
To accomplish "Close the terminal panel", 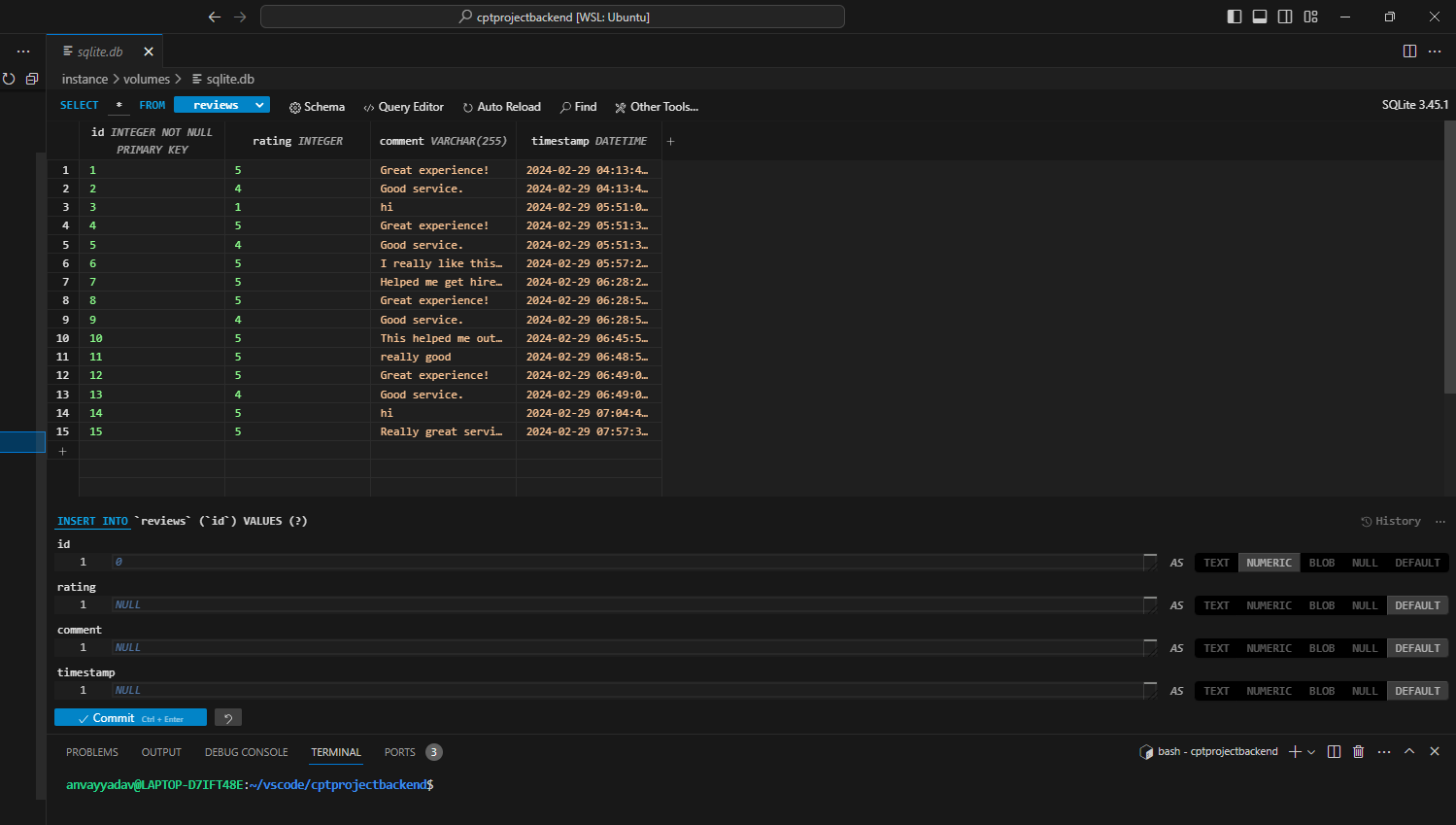I will pos(1435,751).
